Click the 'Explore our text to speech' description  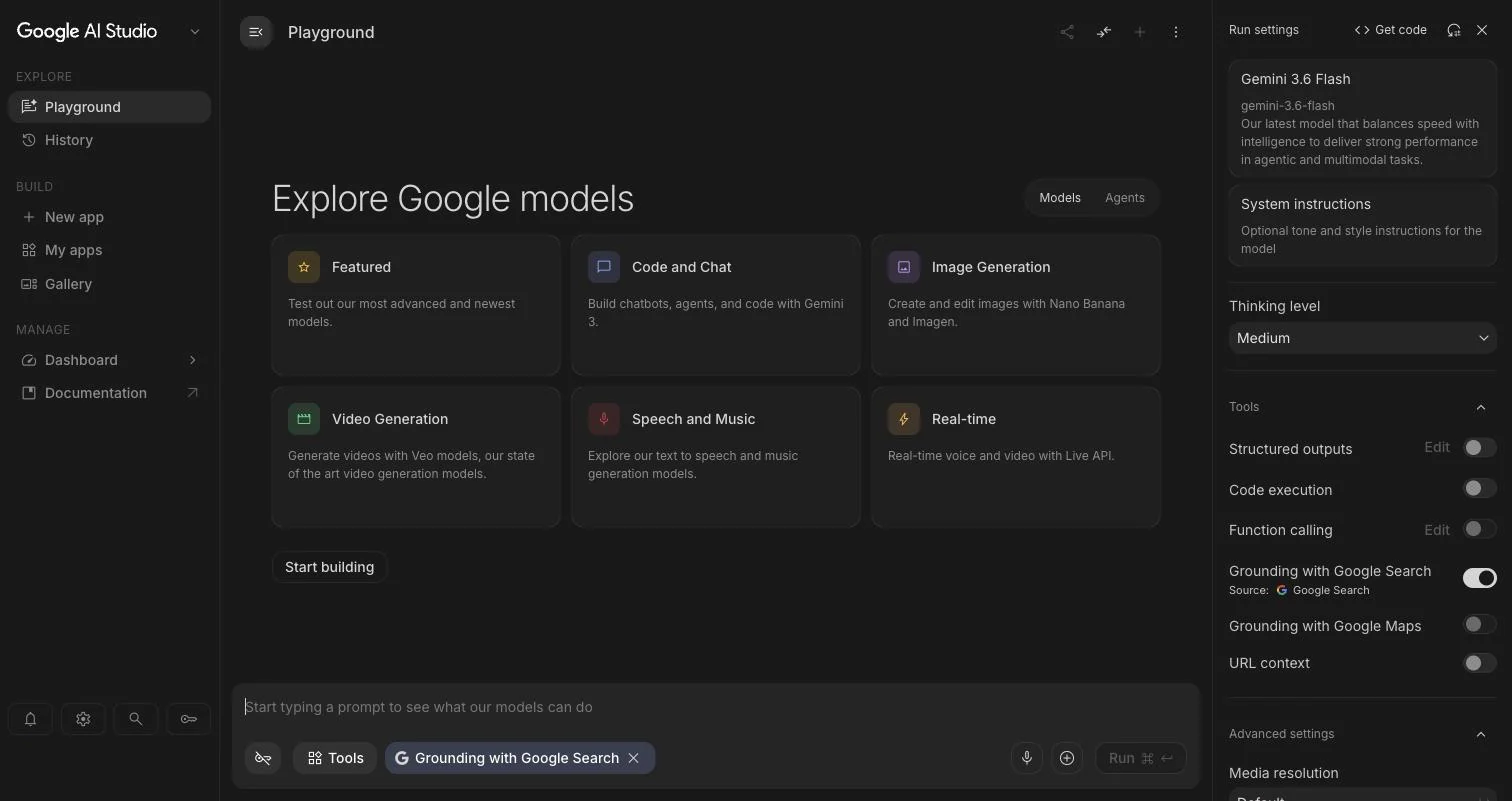(693, 465)
